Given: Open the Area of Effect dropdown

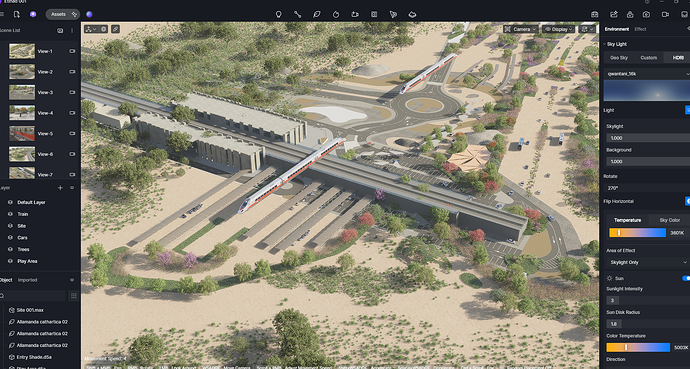Looking at the screenshot, I should click(x=648, y=262).
